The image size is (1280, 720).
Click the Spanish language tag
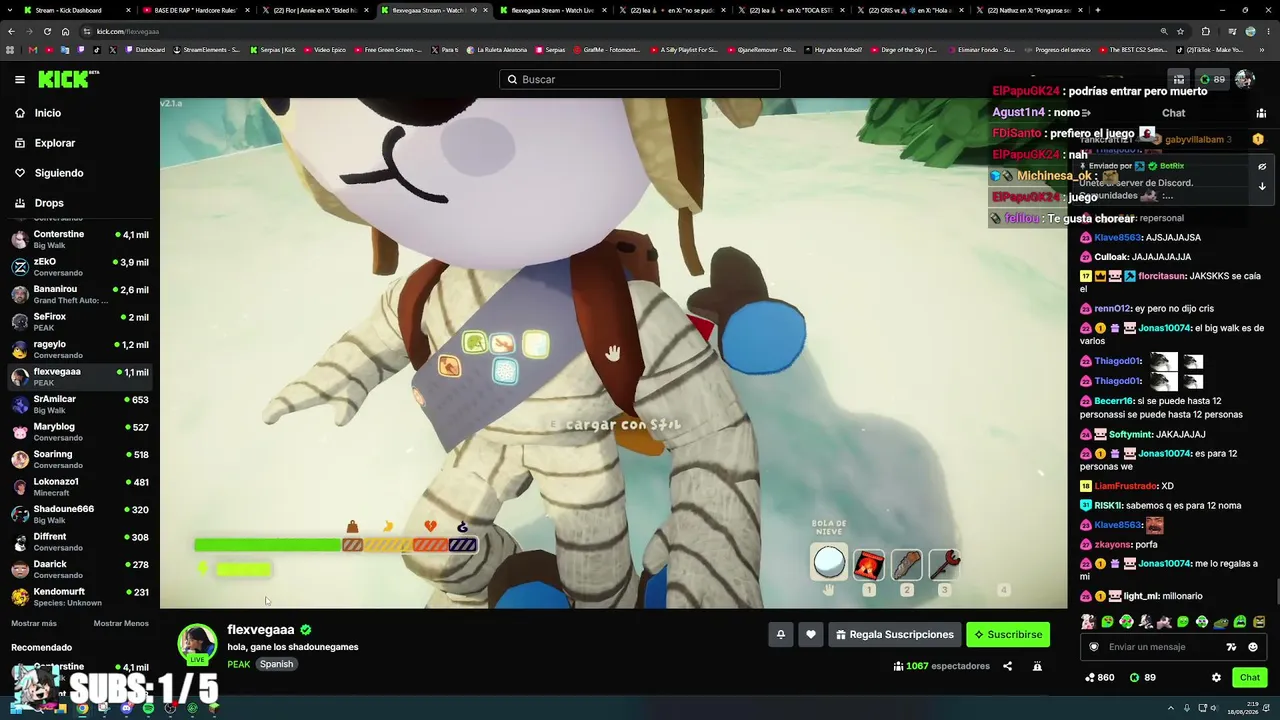pyautogui.click(x=277, y=664)
